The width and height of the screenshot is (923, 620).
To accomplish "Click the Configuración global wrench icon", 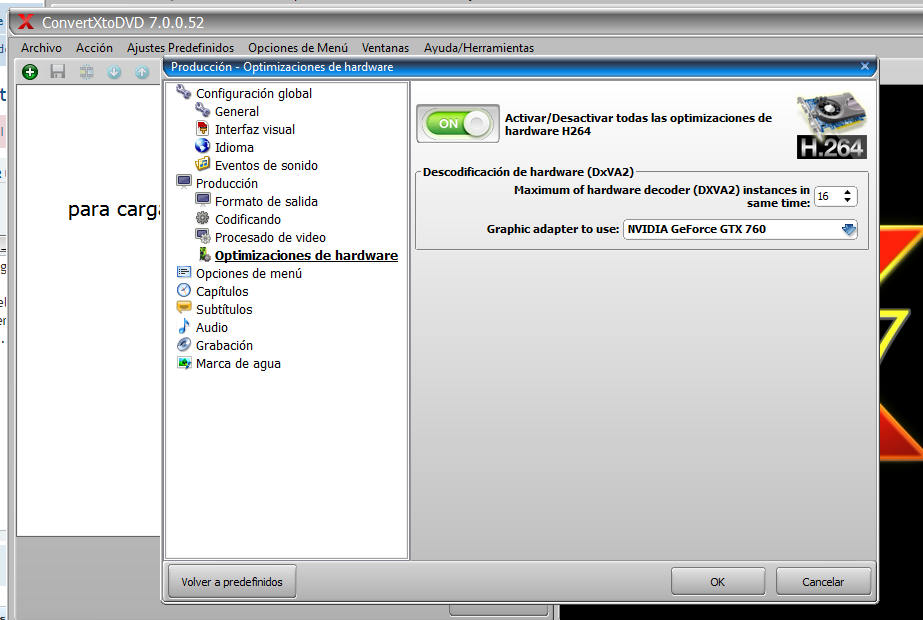I will [184, 92].
